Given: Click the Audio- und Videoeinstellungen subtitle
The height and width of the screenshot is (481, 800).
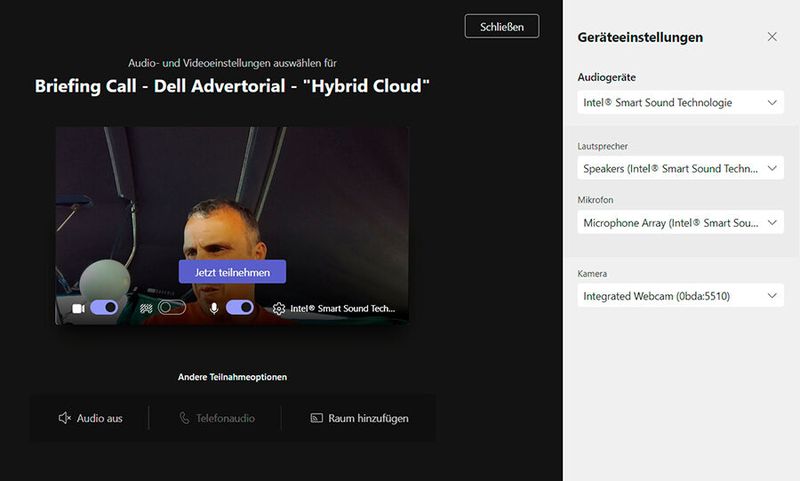Looking at the screenshot, I should tap(232, 63).
